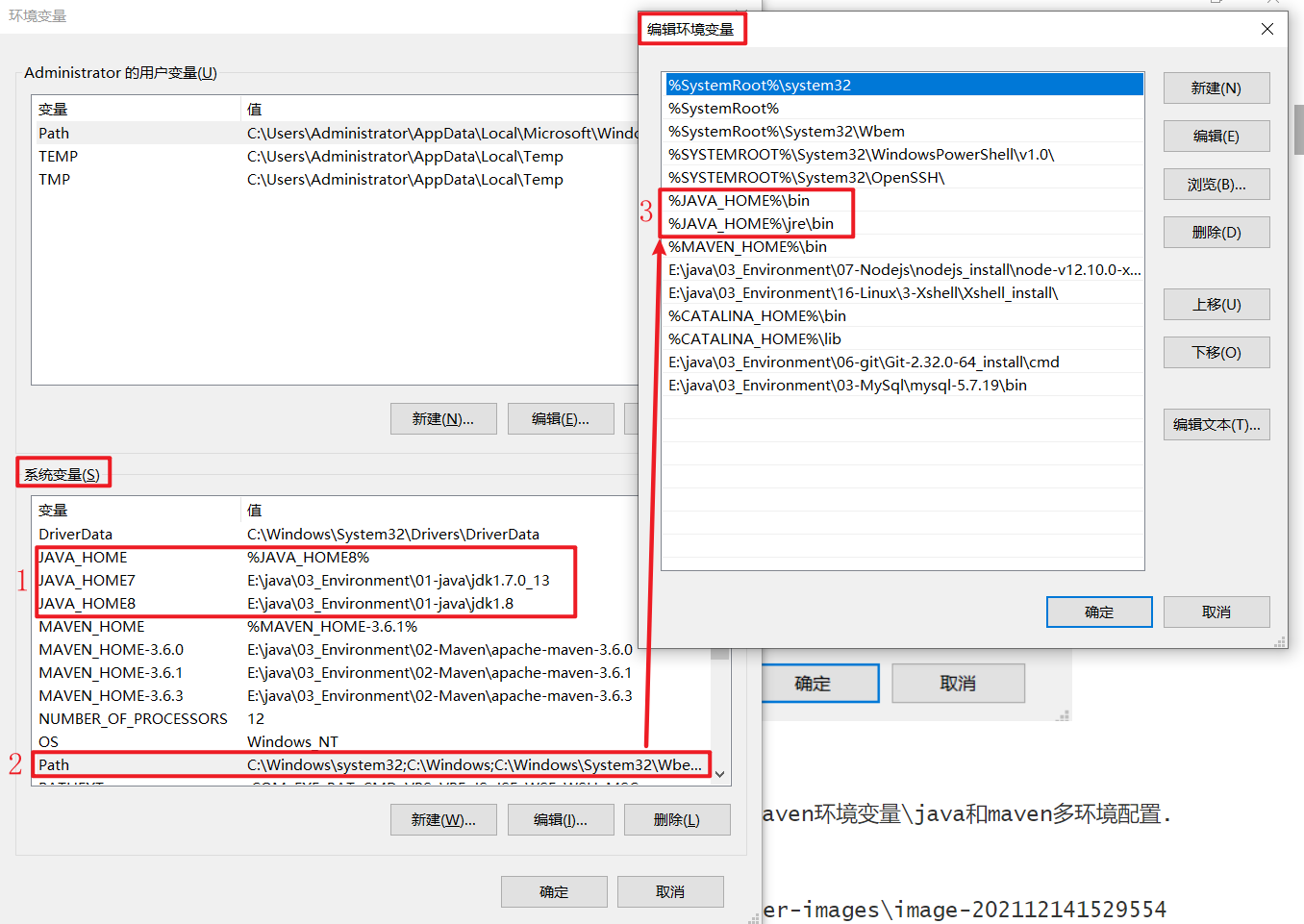Close the 编辑环境变量 dialog with the X
The image size is (1304, 924).
tap(1266, 29)
